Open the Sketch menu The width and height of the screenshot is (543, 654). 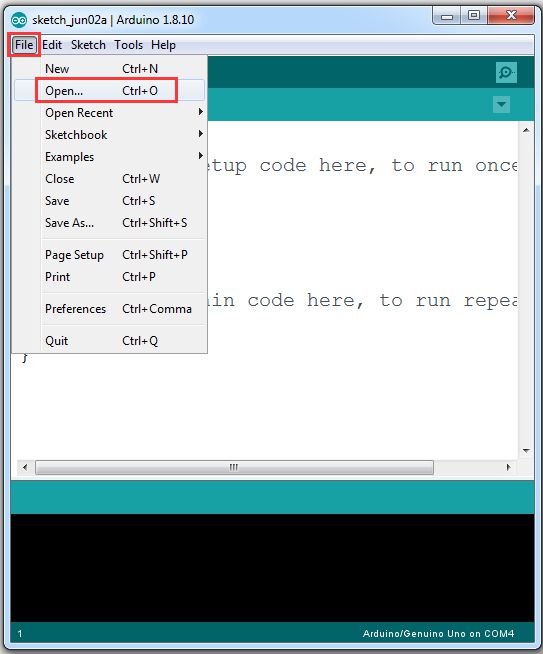pos(88,45)
